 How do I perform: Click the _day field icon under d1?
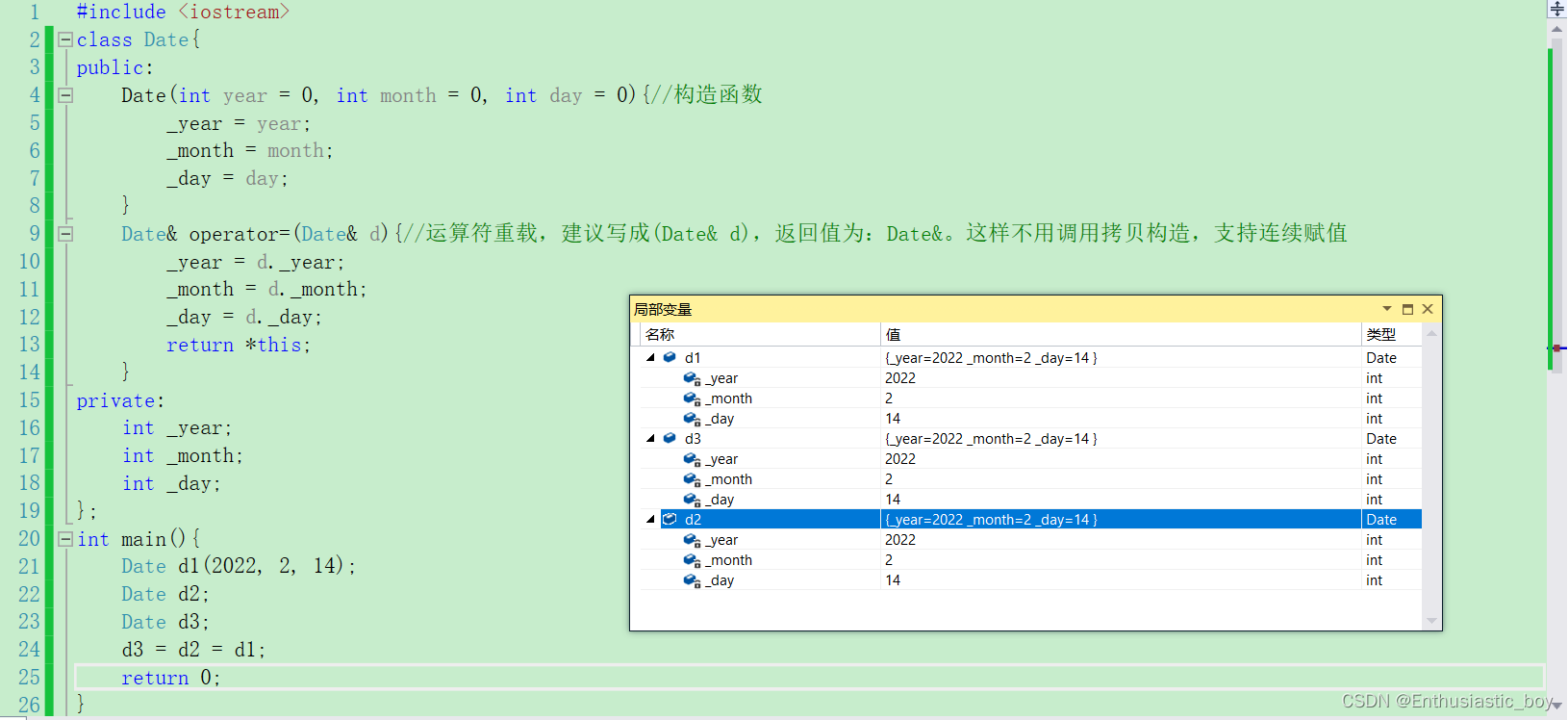692,419
